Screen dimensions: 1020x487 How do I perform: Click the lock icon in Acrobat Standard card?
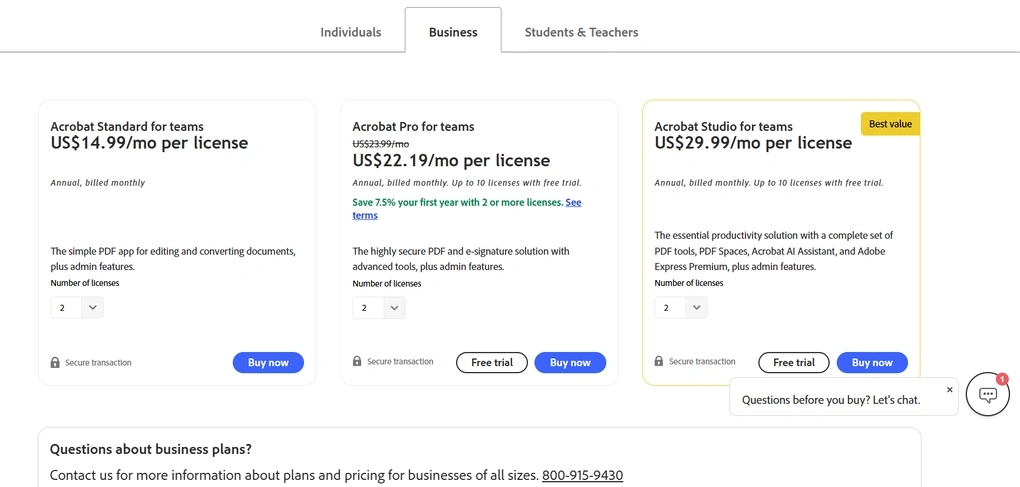55,362
